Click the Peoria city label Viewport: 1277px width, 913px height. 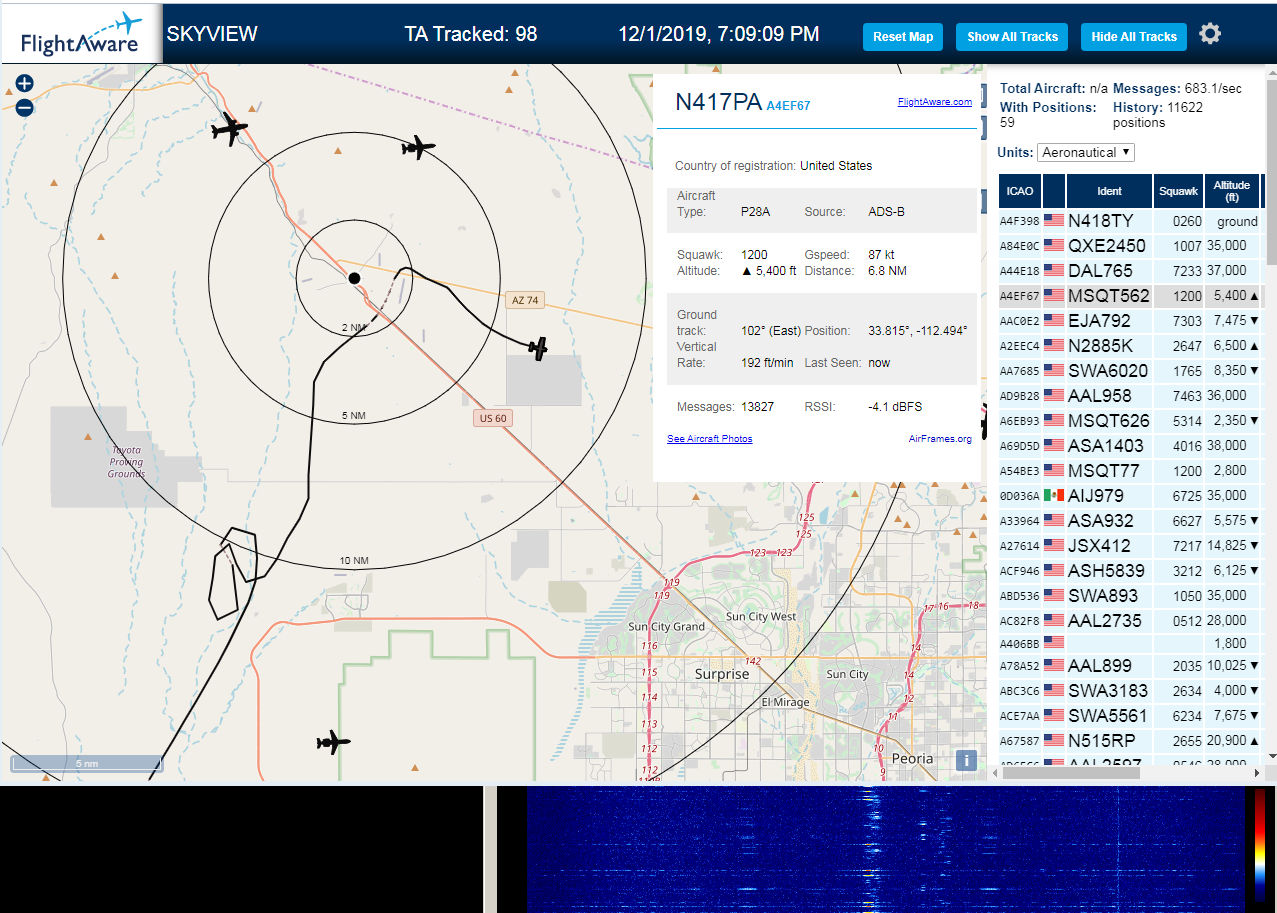tap(912, 758)
